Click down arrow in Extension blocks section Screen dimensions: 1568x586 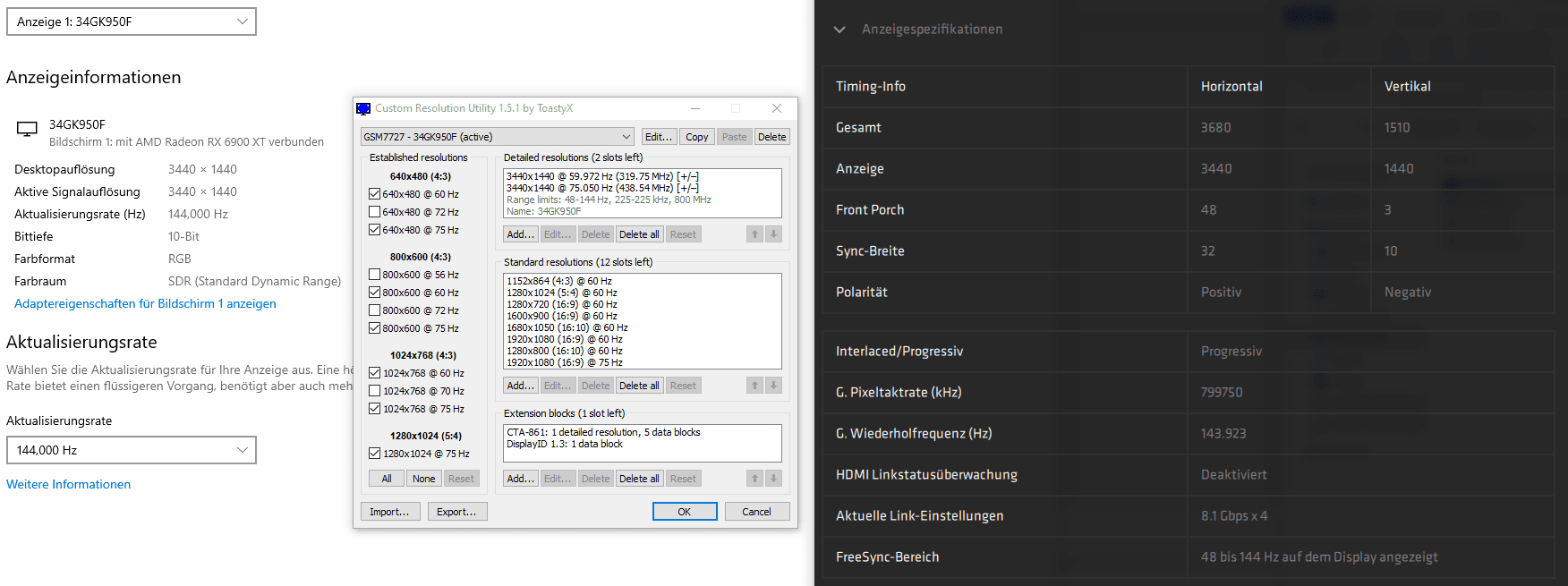774,479
